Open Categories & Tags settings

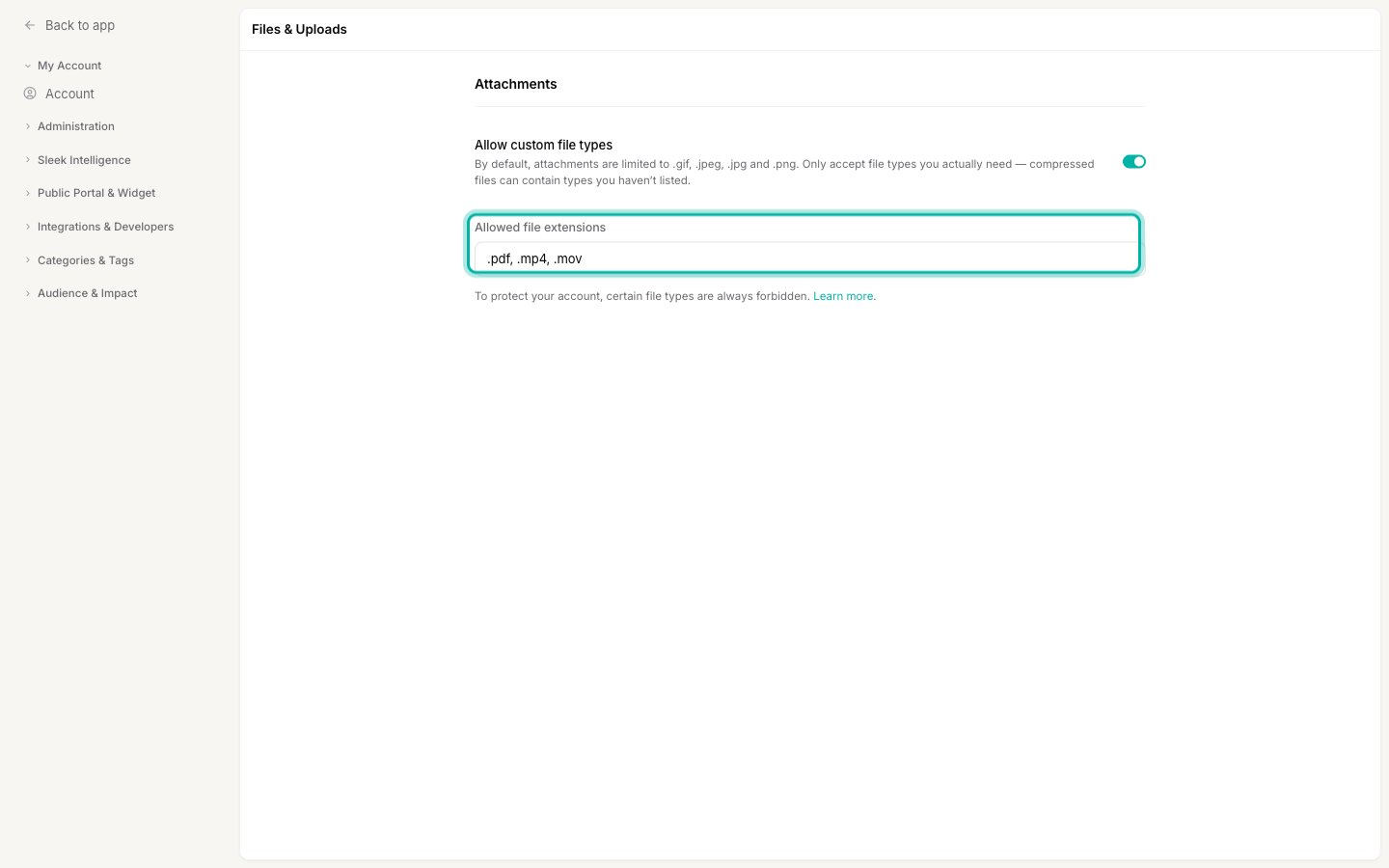coord(86,260)
